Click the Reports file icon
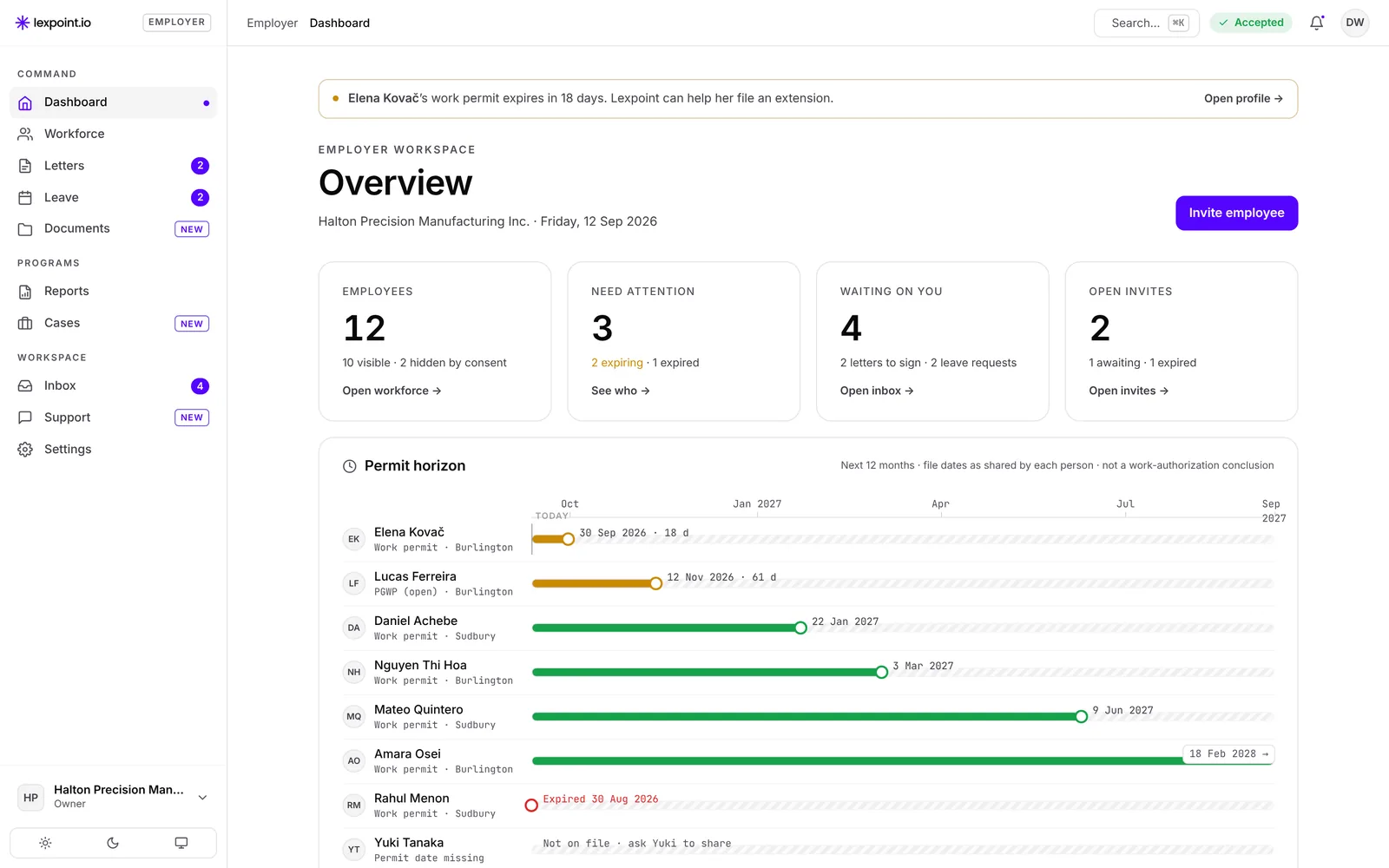The image size is (1389, 868). click(25, 292)
